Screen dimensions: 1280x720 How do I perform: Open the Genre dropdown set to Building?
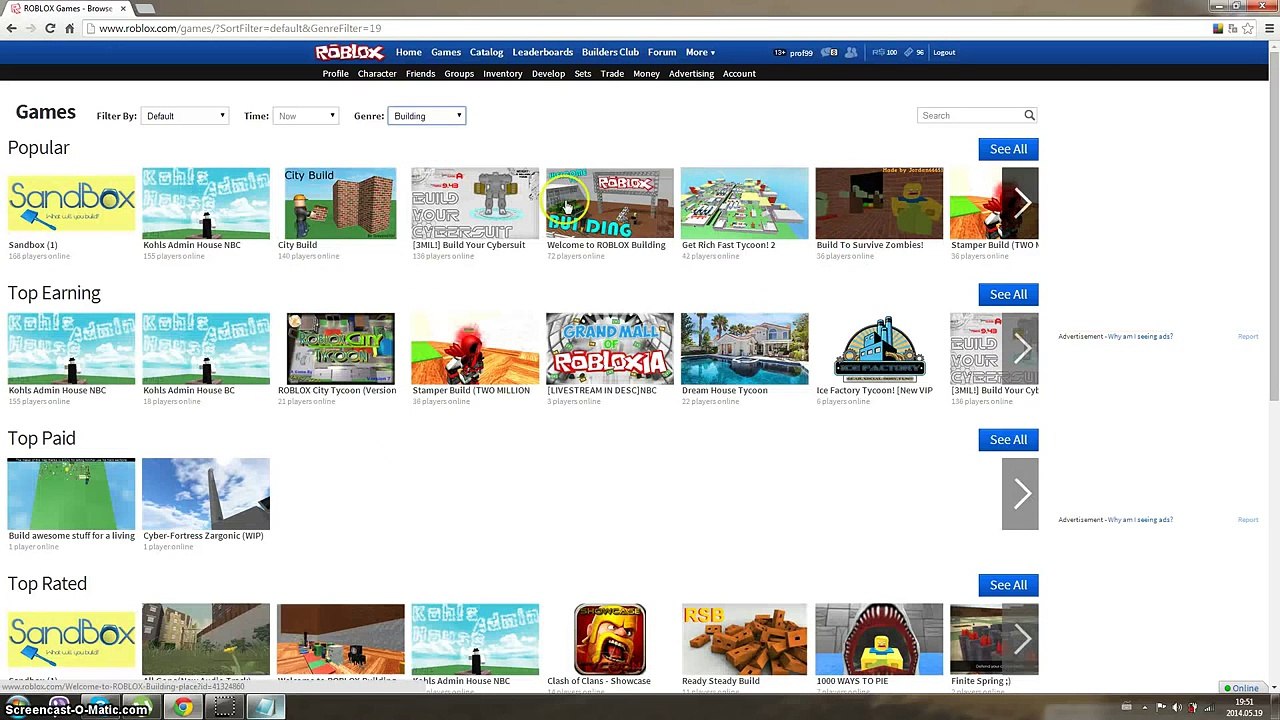[427, 116]
